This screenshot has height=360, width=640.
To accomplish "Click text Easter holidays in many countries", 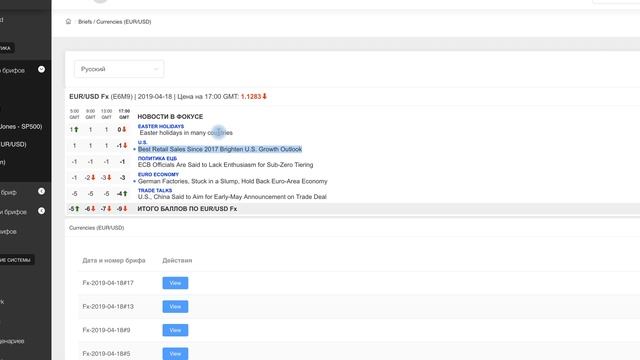I will (186, 133).
